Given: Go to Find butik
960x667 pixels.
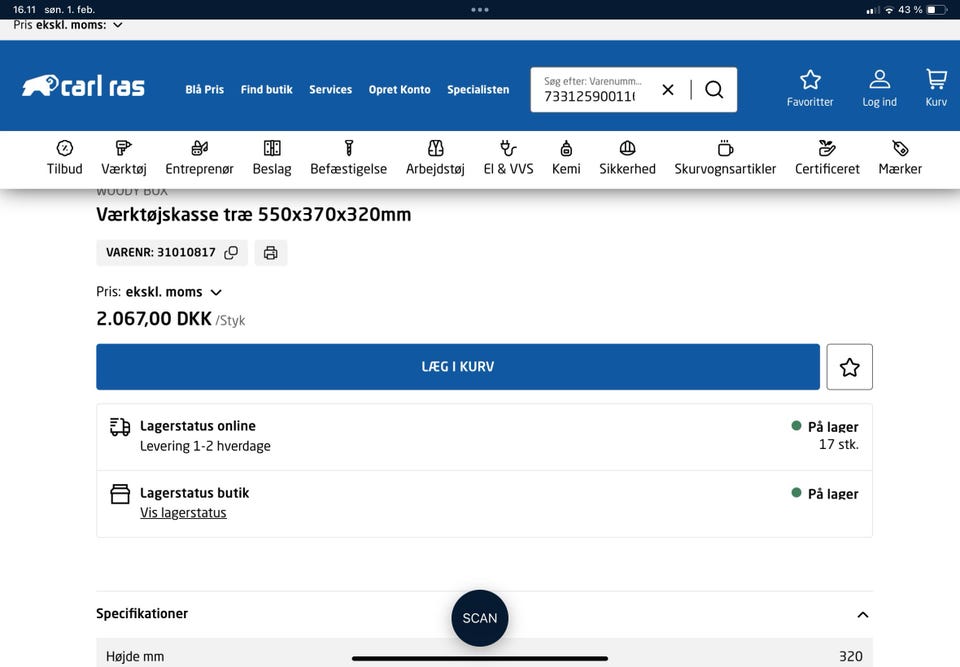Looking at the screenshot, I should [266, 90].
